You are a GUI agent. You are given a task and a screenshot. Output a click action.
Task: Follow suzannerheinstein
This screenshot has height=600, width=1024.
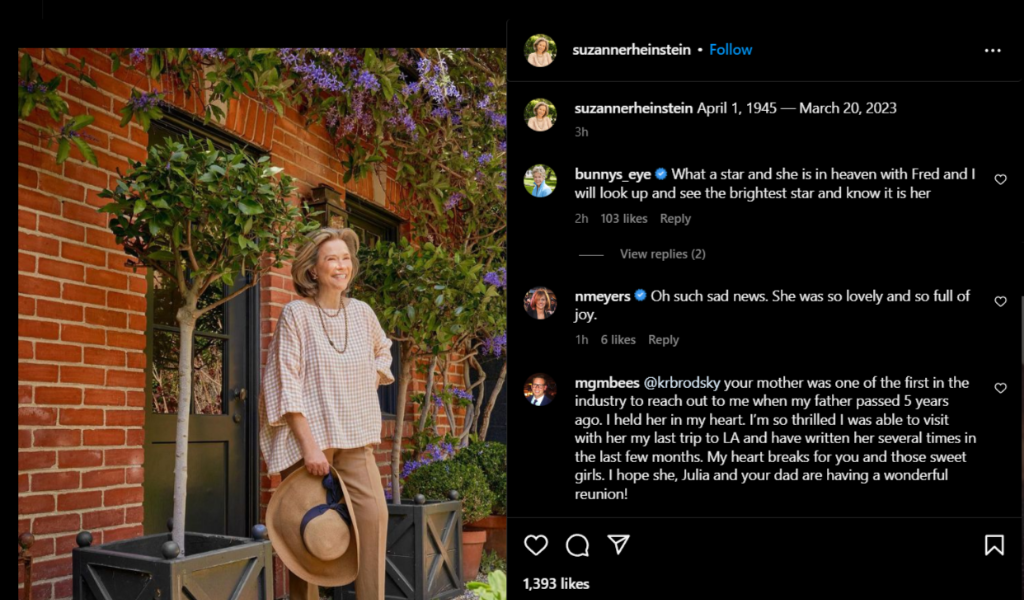731,50
